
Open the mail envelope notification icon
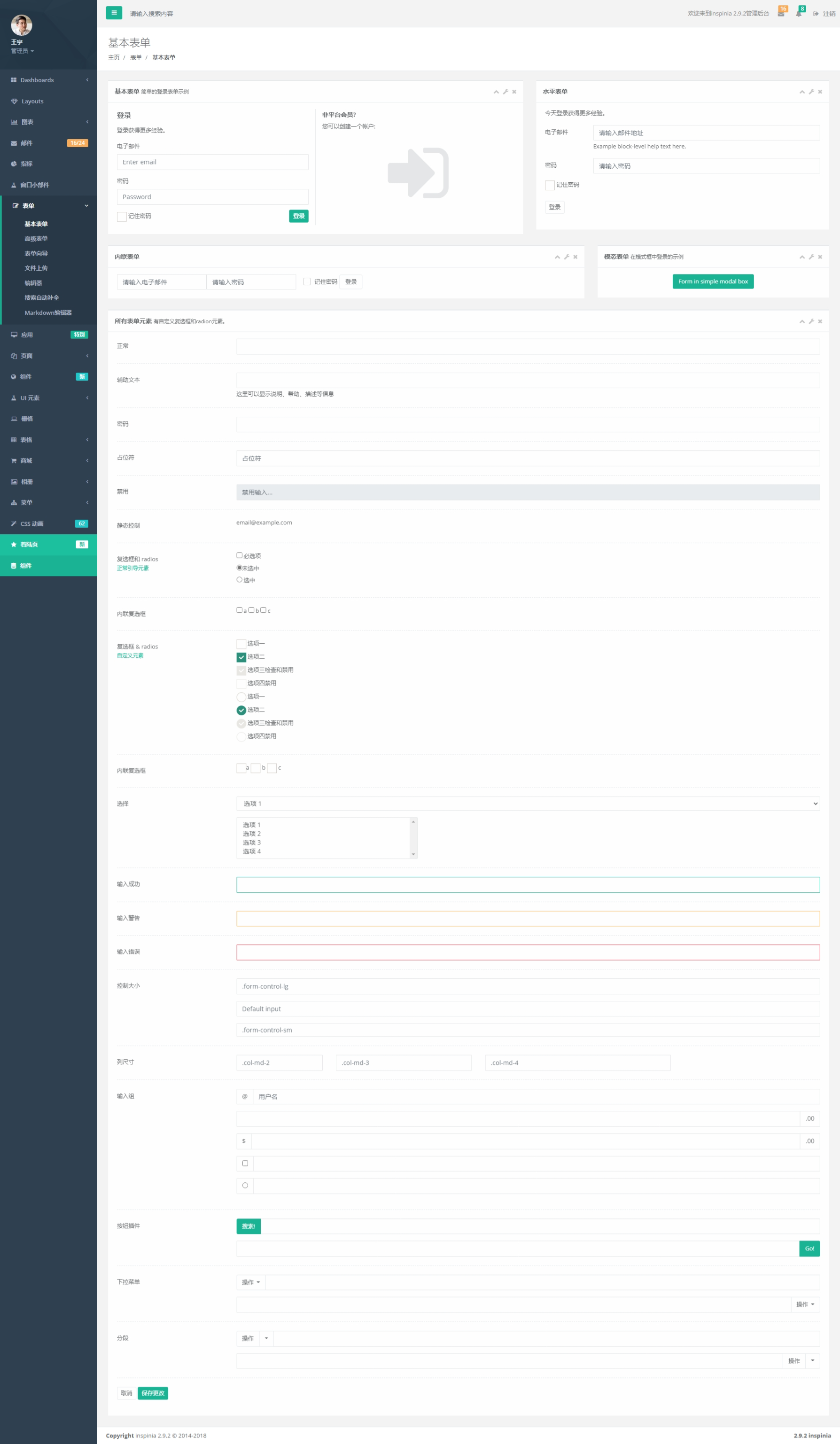(x=780, y=14)
